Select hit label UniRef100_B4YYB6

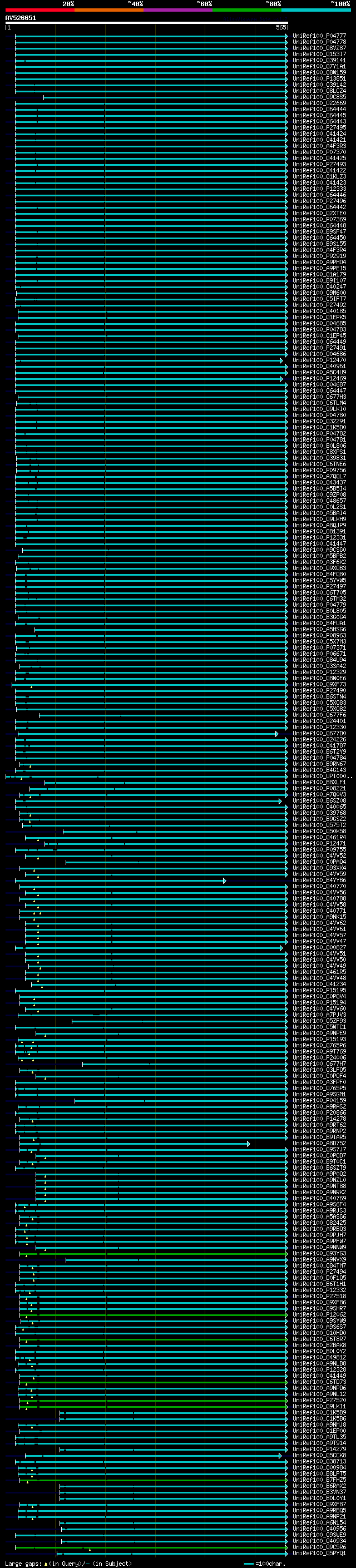pyautogui.click(x=319, y=880)
